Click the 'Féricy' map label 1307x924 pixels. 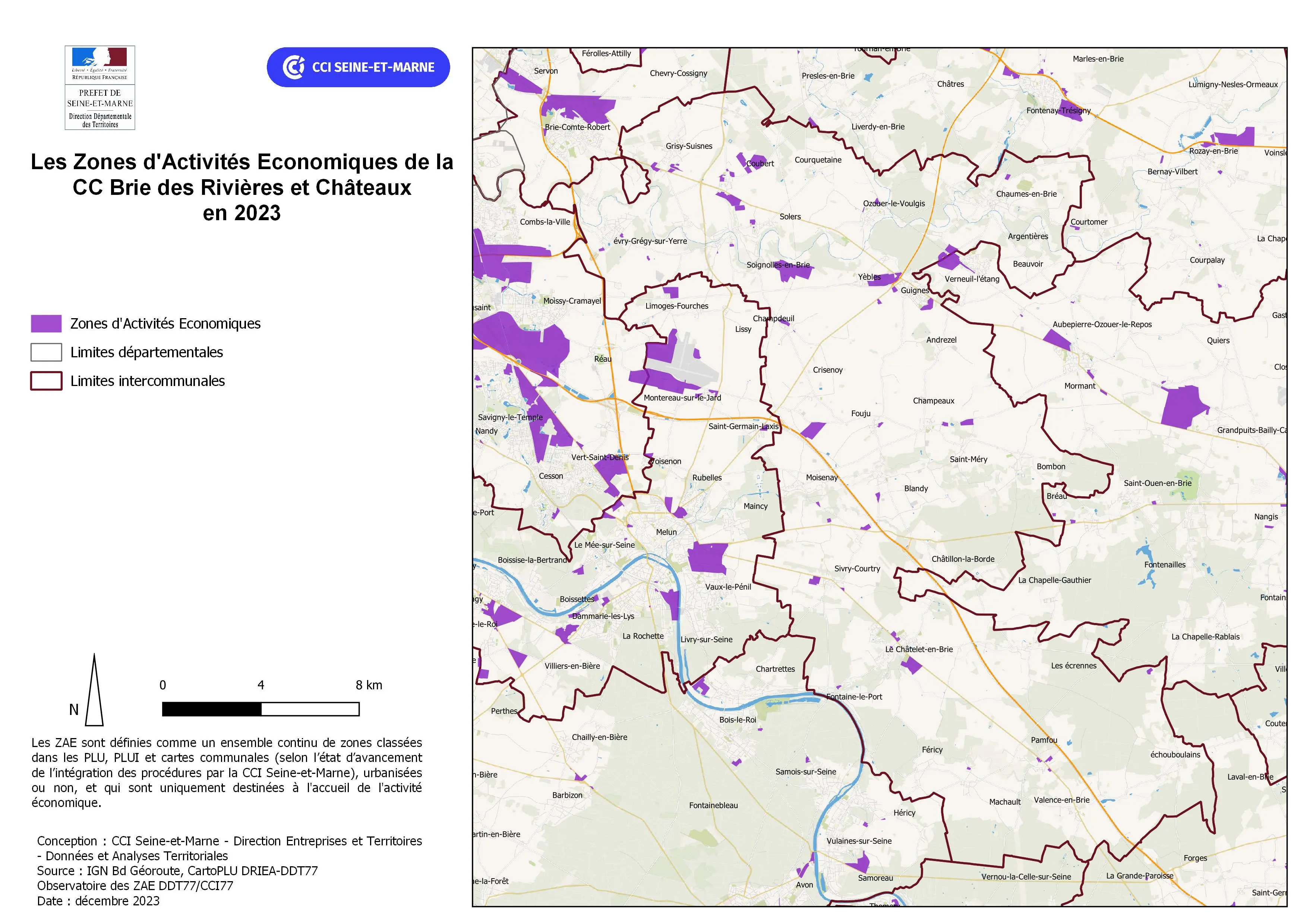click(932, 749)
